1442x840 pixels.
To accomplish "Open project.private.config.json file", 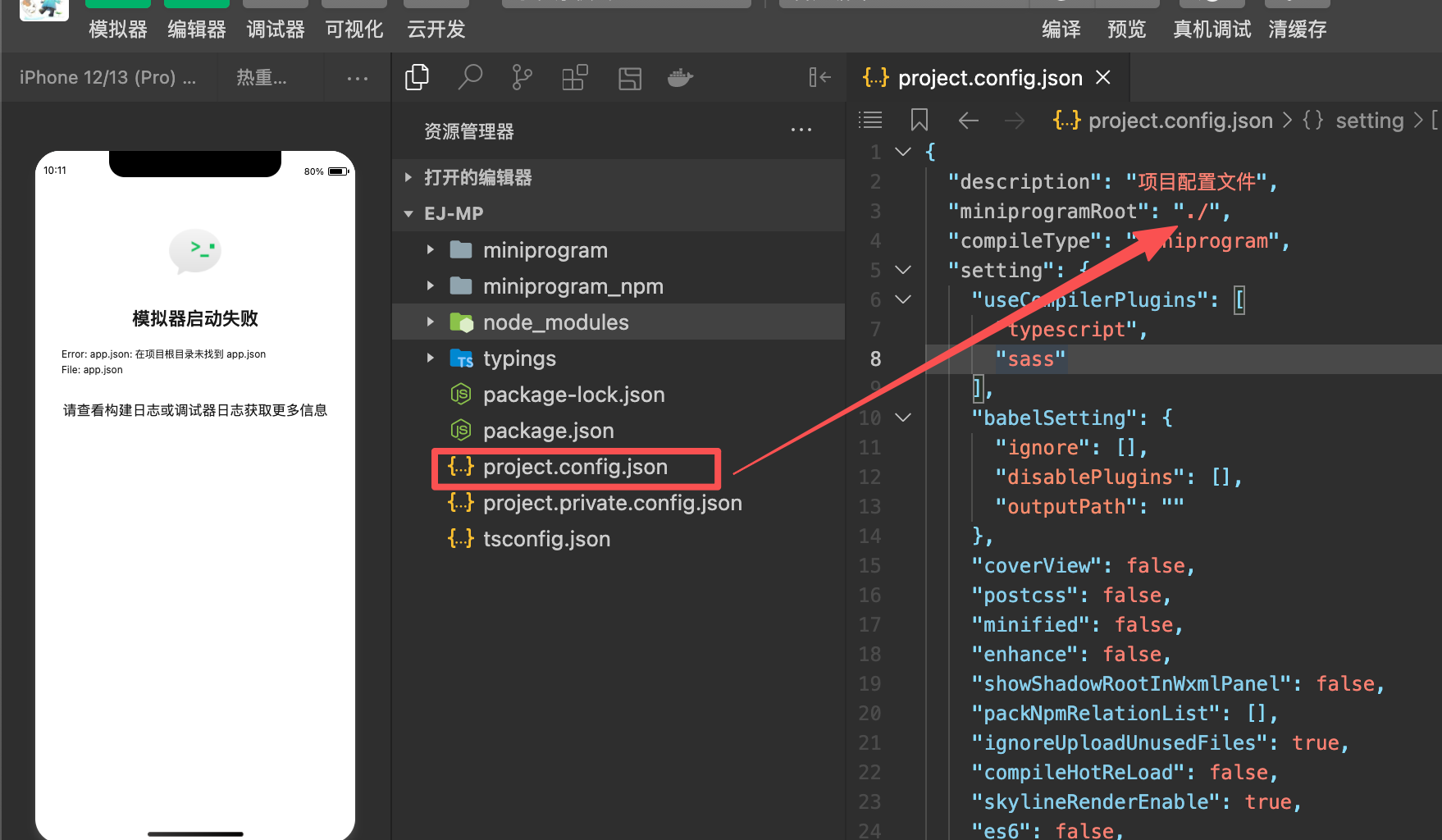I will tap(618, 503).
